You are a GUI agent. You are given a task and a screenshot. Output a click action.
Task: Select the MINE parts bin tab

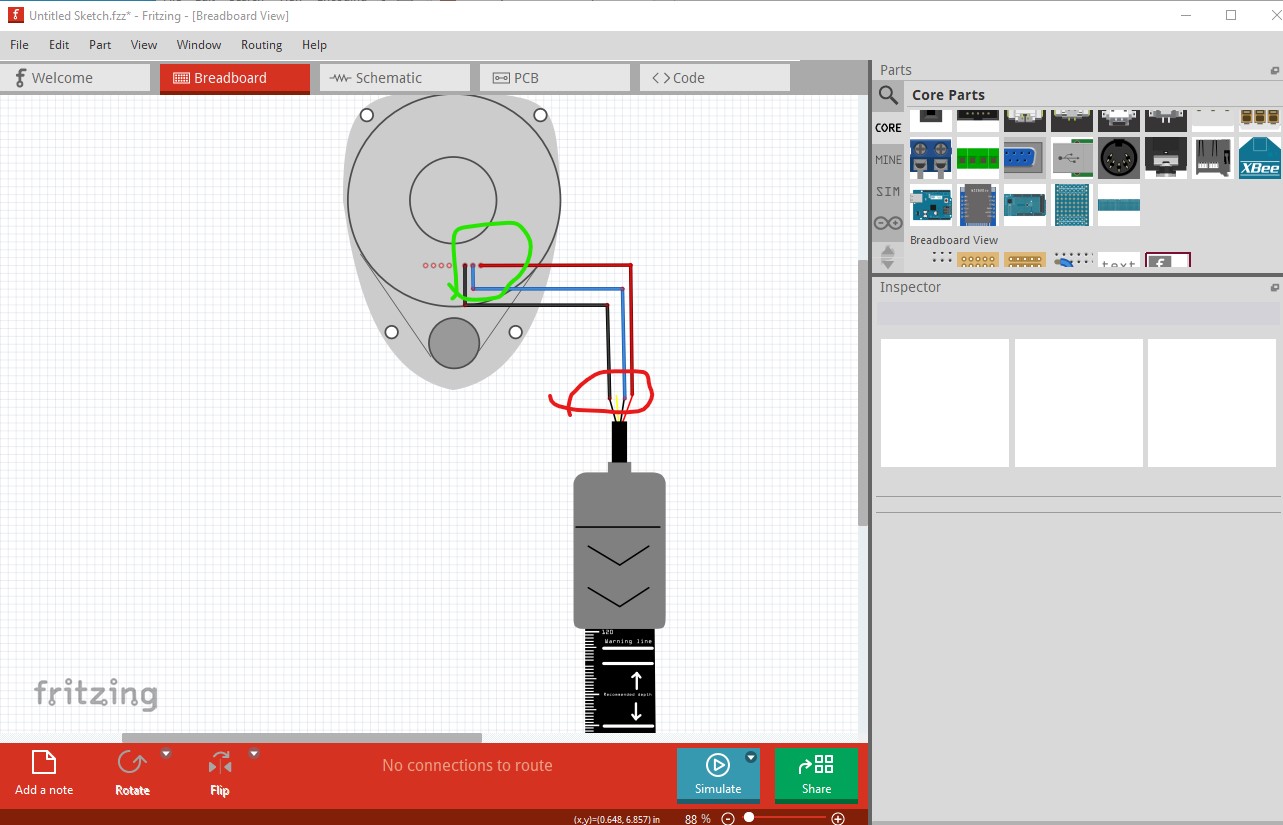coord(888,160)
